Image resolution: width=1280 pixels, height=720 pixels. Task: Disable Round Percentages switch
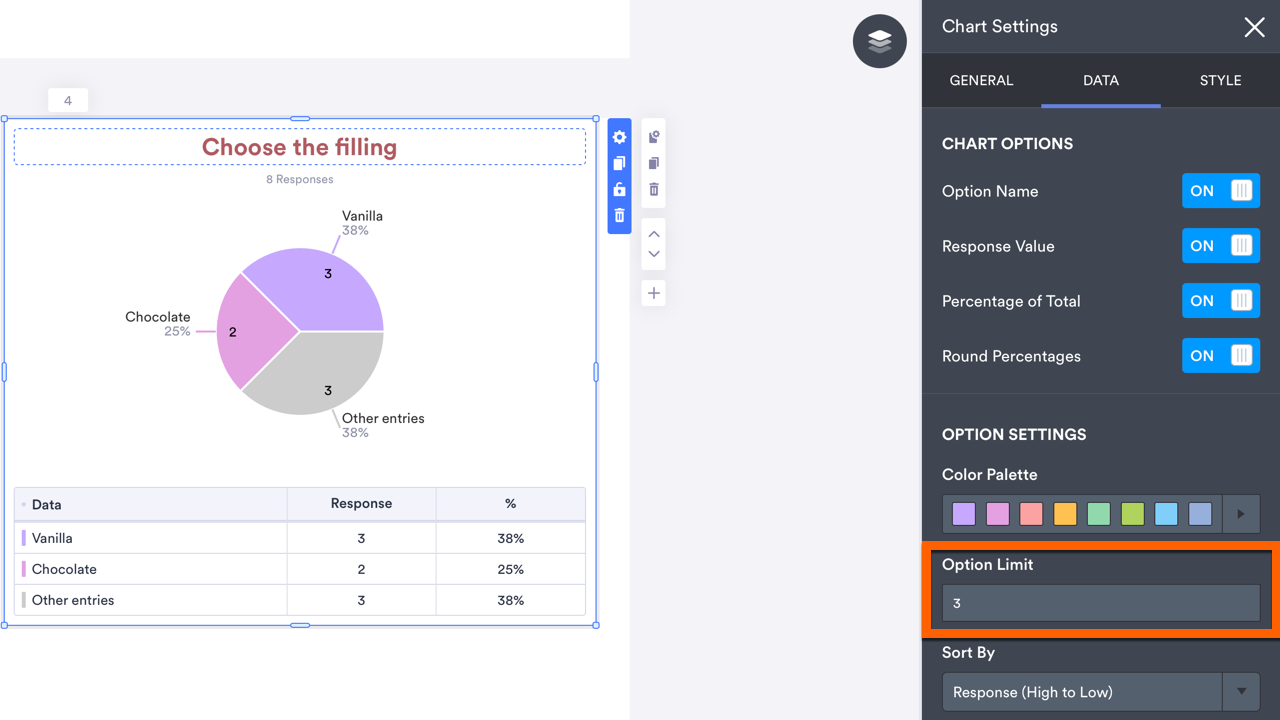click(x=1220, y=356)
